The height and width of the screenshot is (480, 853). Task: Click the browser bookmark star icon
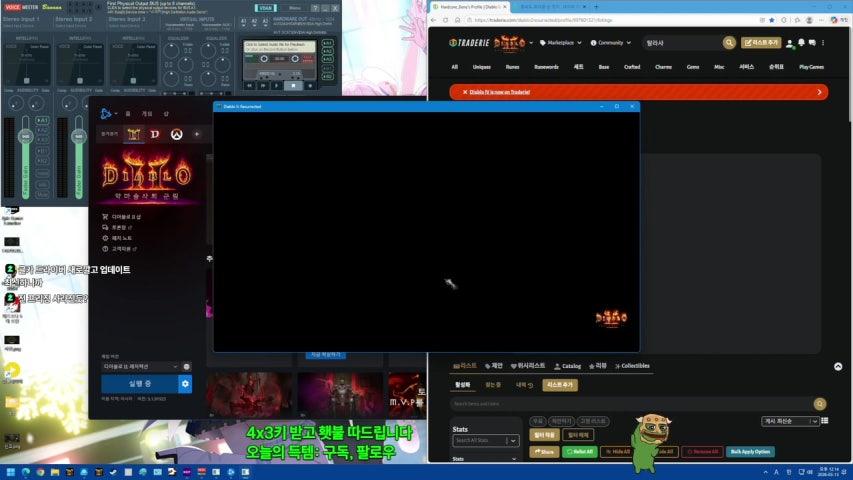point(771,20)
